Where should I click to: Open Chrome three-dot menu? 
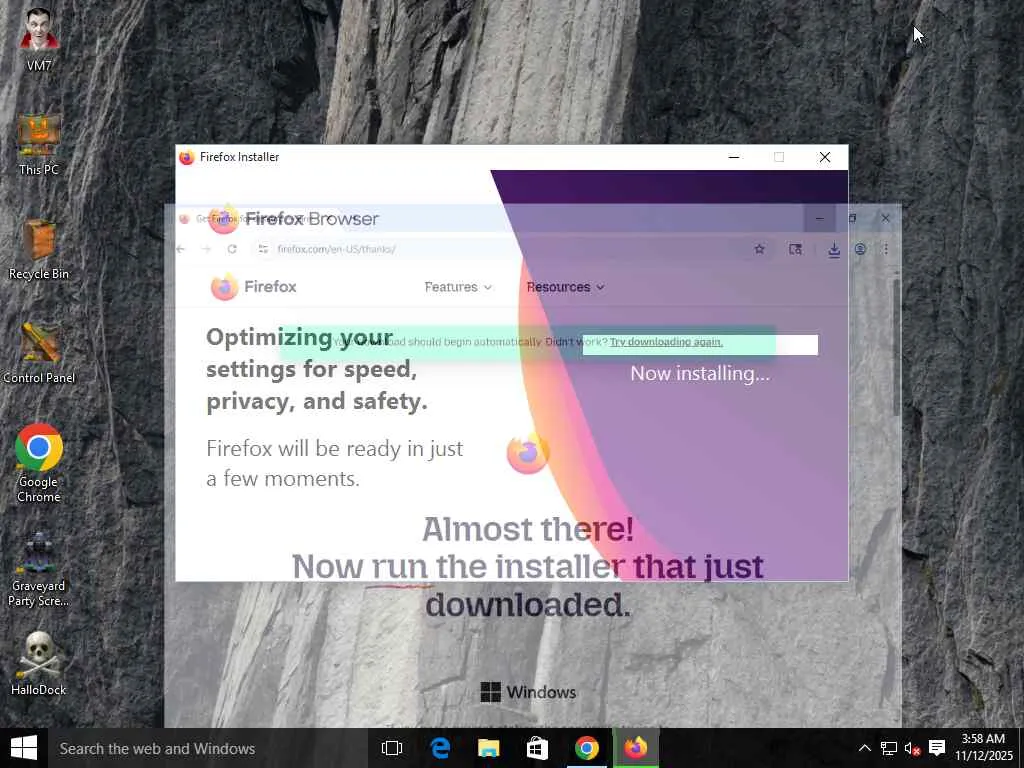coord(886,249)
